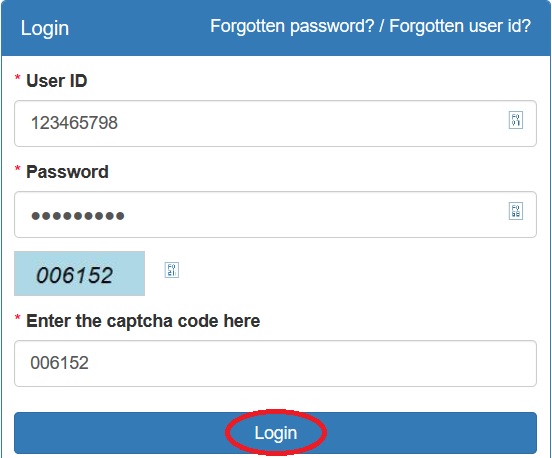Focus the User ID input field
The width and height of the screenshot is (552, 458).
pos(275,123)
